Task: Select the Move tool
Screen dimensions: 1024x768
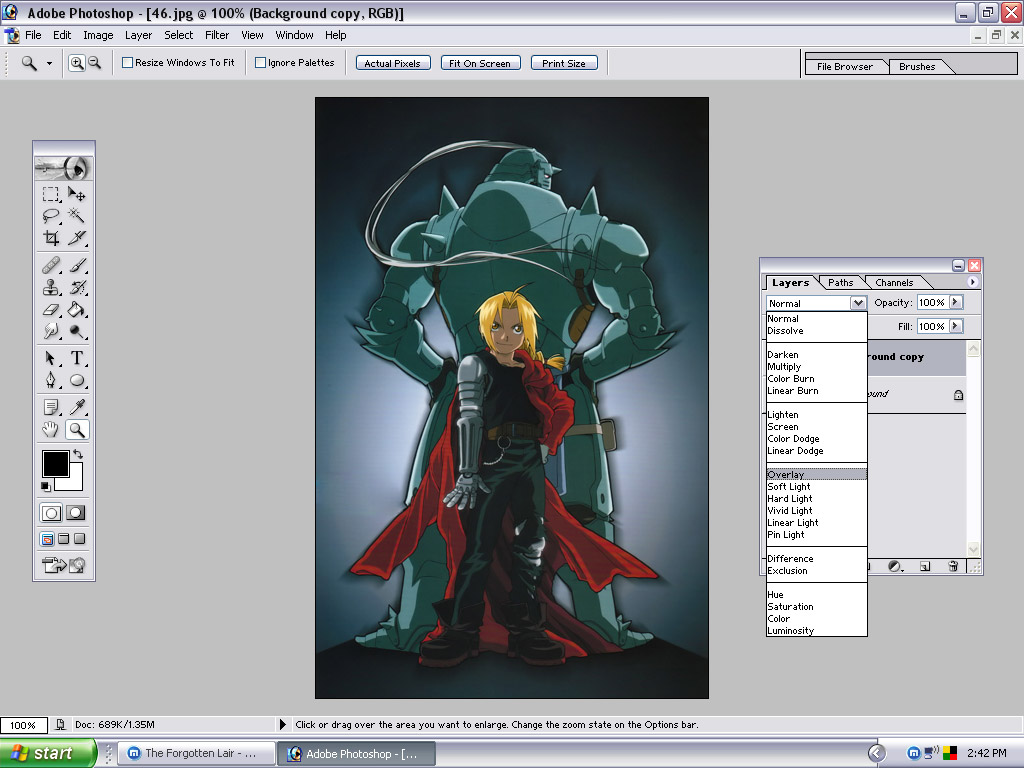Action: [x=76, y=194]
